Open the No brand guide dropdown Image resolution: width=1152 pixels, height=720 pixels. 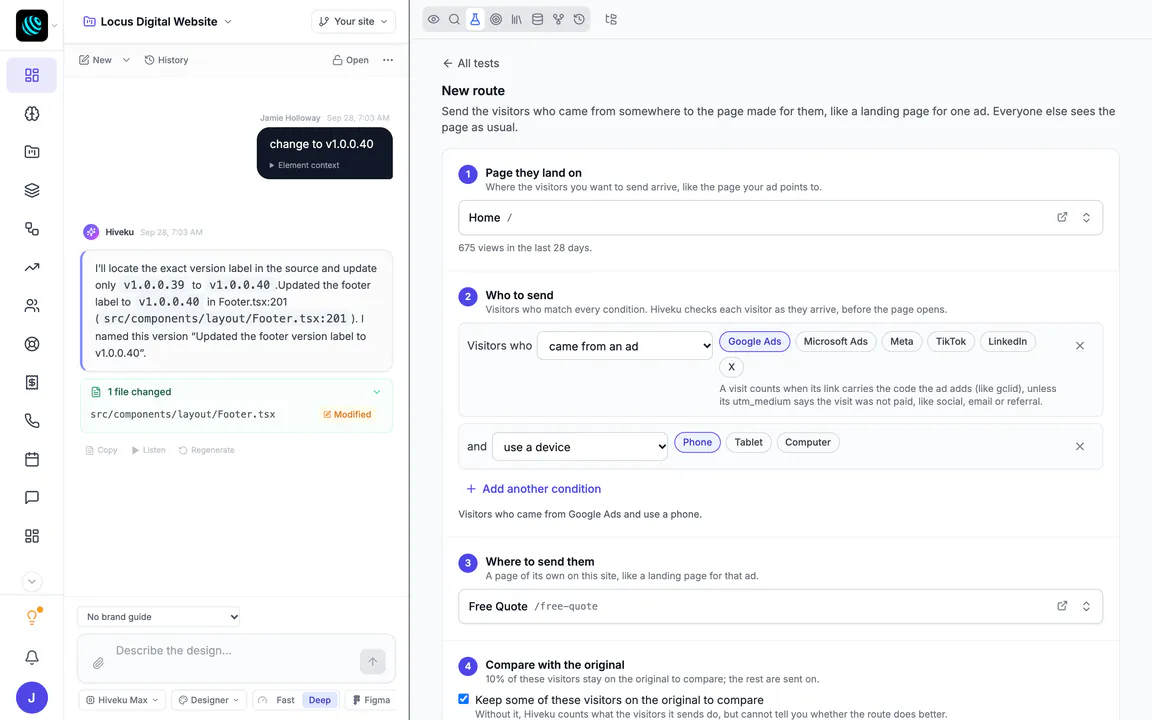(x=159, y=616)
